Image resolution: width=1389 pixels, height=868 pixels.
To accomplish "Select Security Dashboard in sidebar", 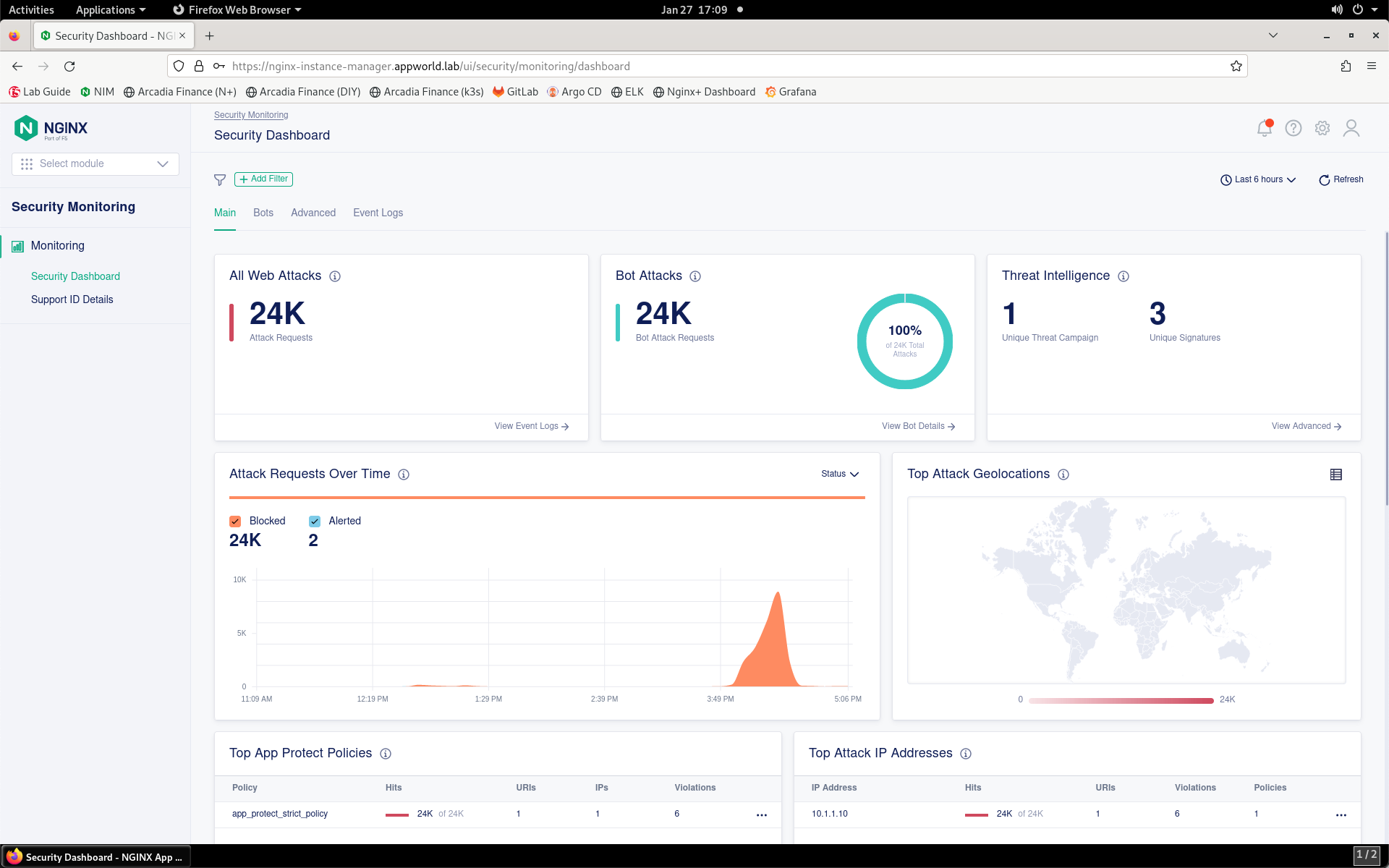I will [75, 277].
